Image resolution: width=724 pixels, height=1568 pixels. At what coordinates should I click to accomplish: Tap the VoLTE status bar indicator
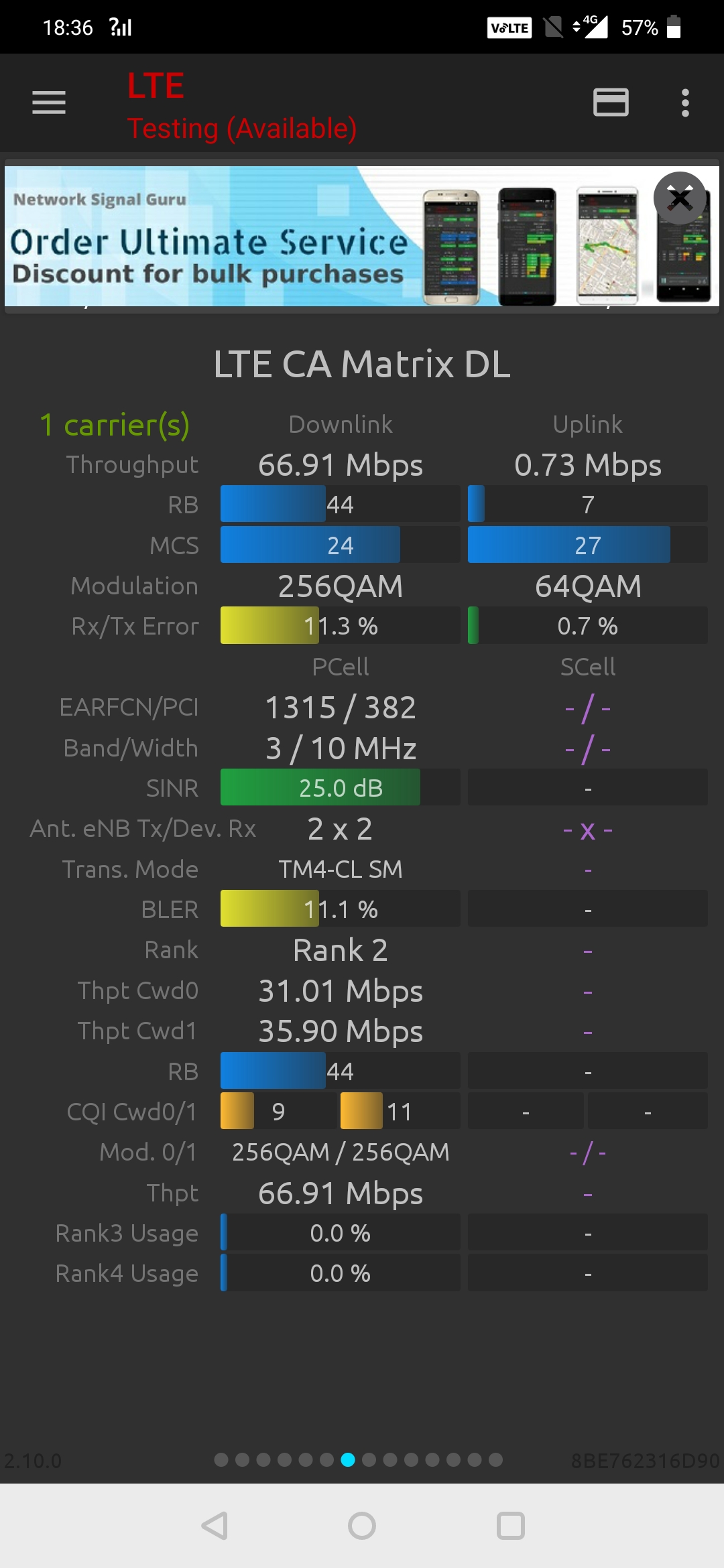coord(509,28)
